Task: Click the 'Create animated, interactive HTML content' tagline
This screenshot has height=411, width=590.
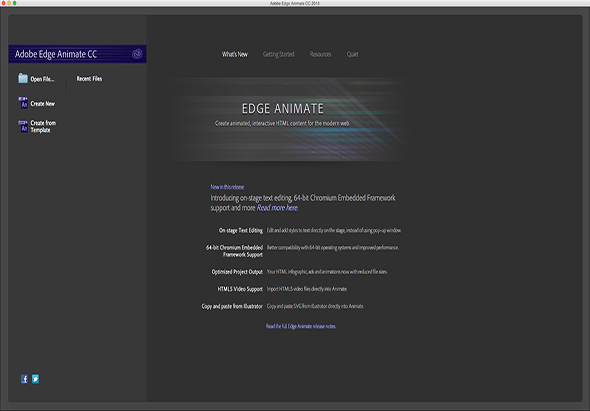Action: click(283, 123)
